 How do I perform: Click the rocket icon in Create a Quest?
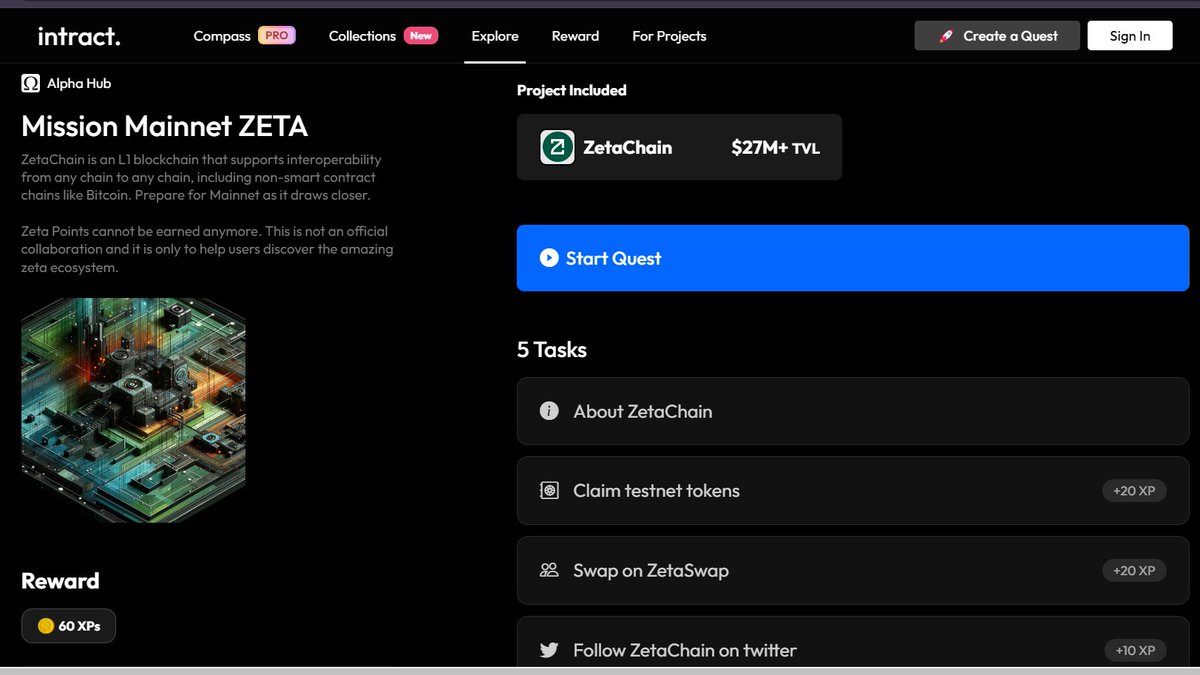click(x=946, y=36)
